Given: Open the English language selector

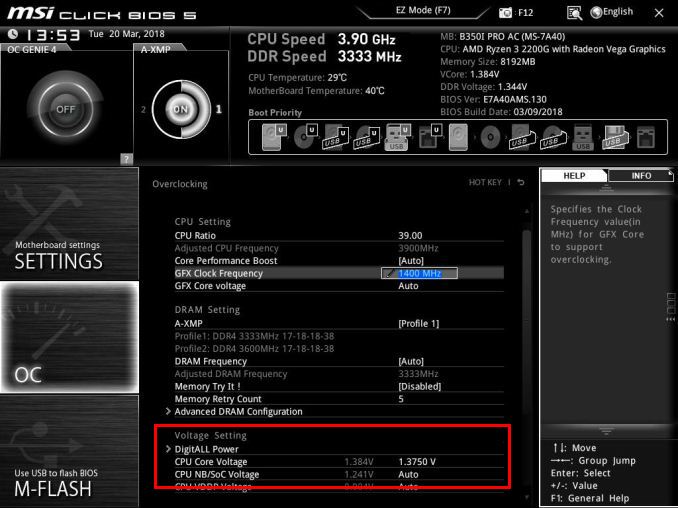Looking at the screenshot, I should coord(612,12).
